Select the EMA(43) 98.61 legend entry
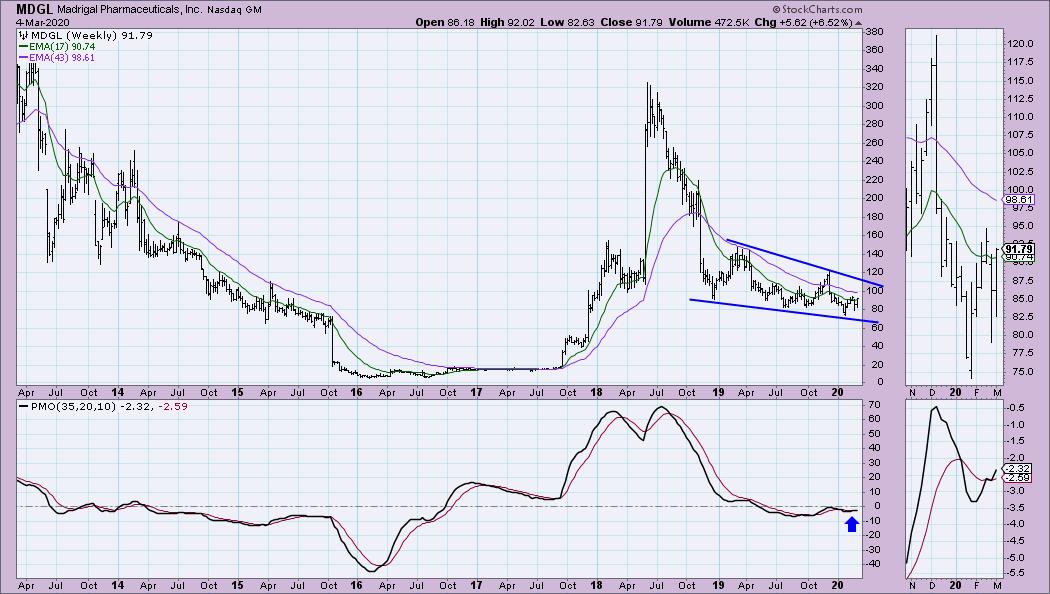 tap(57, 58)
